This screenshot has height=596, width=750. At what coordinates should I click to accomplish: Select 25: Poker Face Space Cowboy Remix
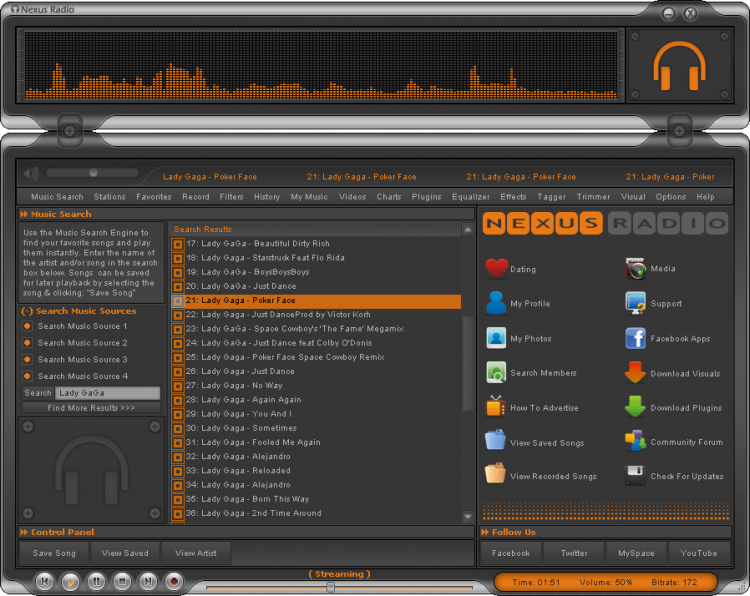pyautogui.click(x=316, y=357)
